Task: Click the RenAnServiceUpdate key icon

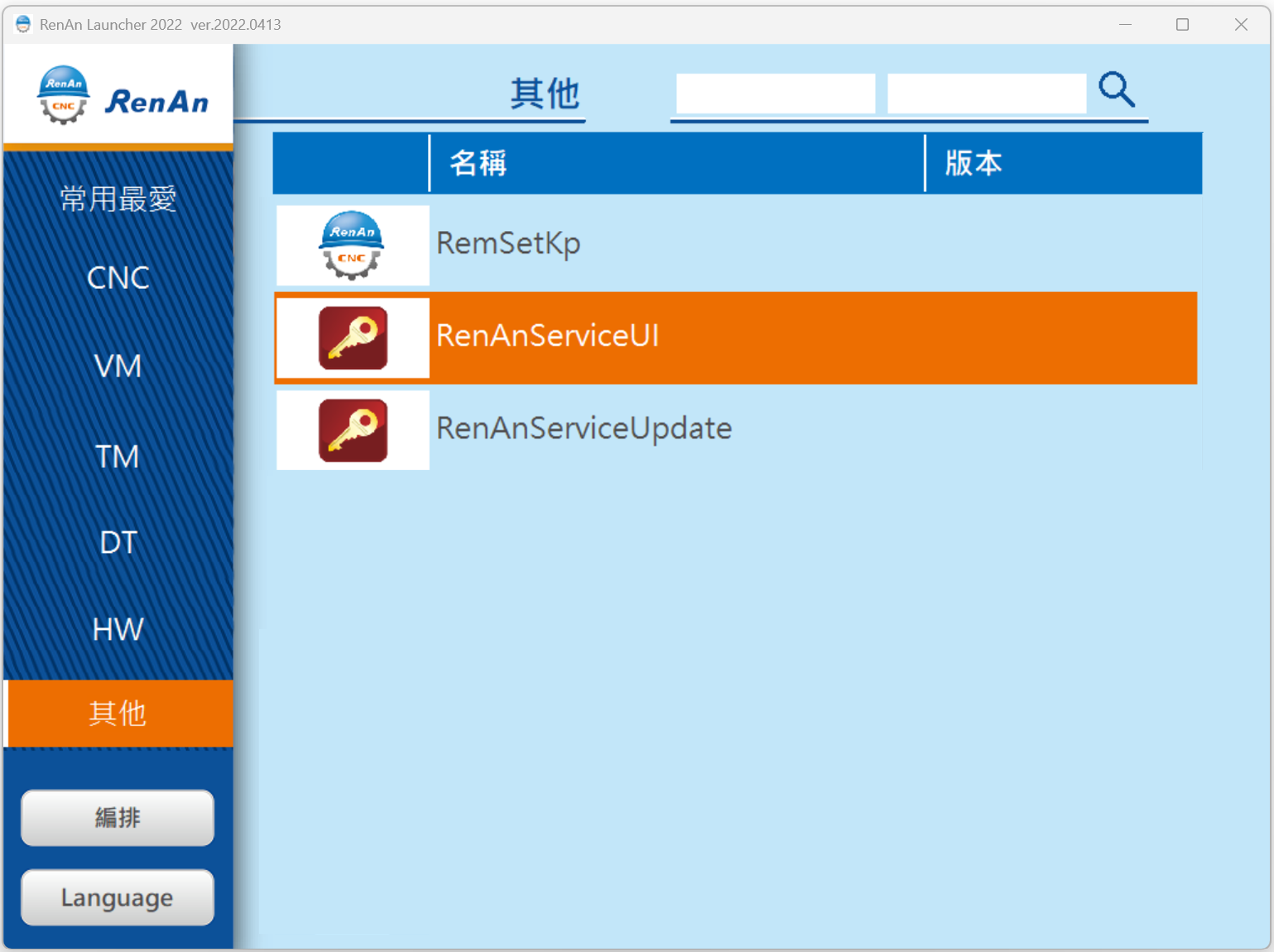Action: 353,430
